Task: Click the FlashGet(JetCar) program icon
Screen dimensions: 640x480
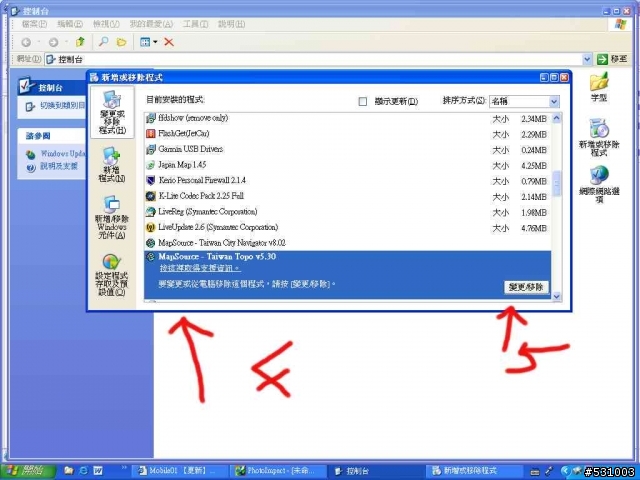Action: click(x=151, y=133)
